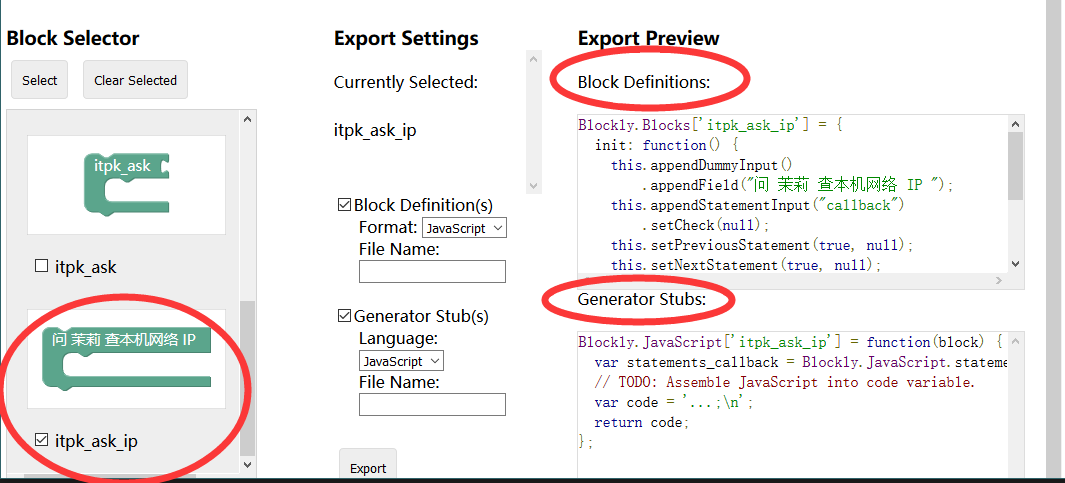Image resolution: width=1065 pixels, height=483 pixels.
Task: Click the appendStatementInput("callback") code line
Action: click(x=758, y=204)
